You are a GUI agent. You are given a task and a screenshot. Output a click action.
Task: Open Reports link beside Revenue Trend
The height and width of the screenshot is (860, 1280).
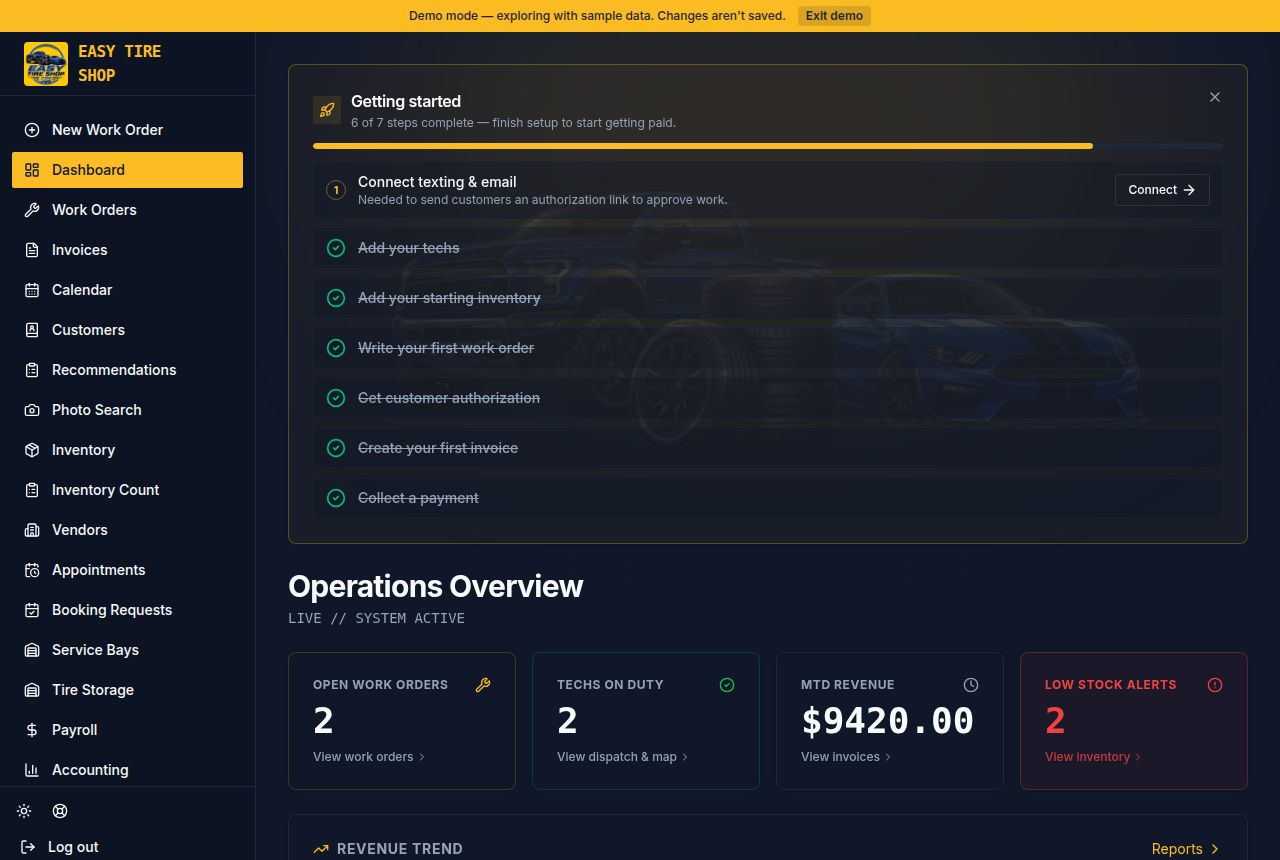tap(1186, 849)
